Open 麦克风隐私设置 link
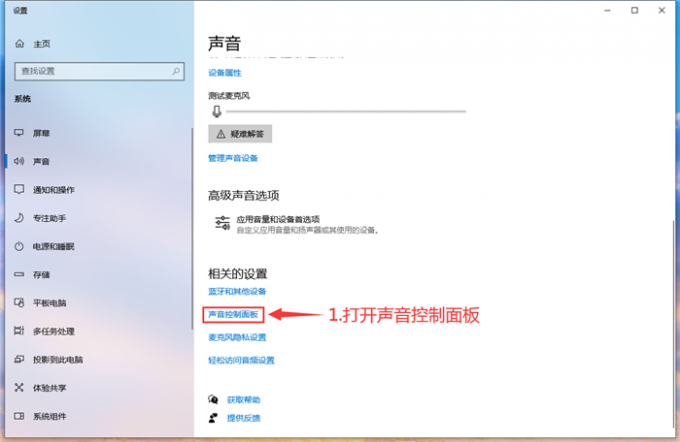Screen dimensions: 680x442 pyautogui.click(x=237, y=337)
